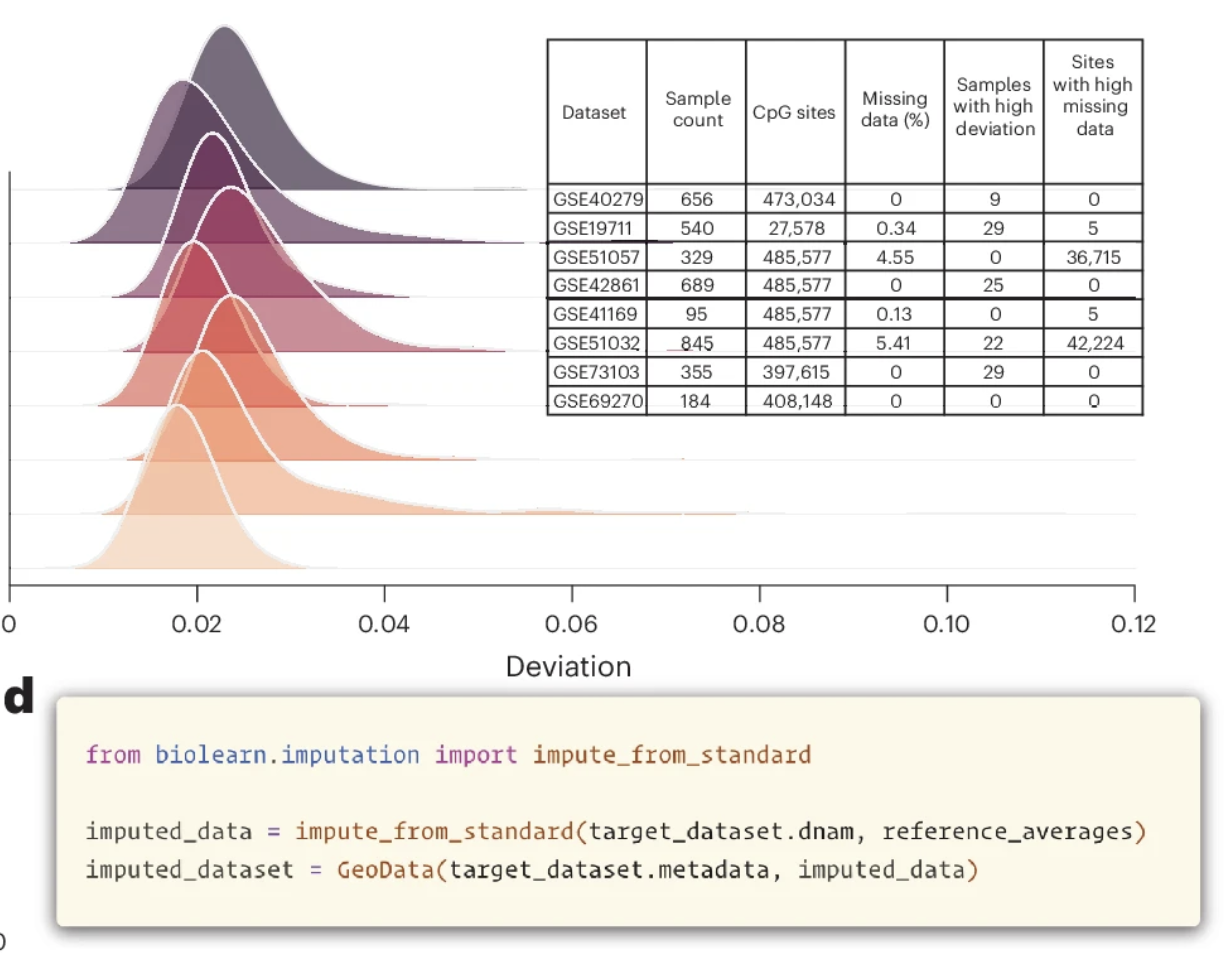Click "Samples with high deviation" header
The image size is (1230, 966).
[x=993, y=108]
